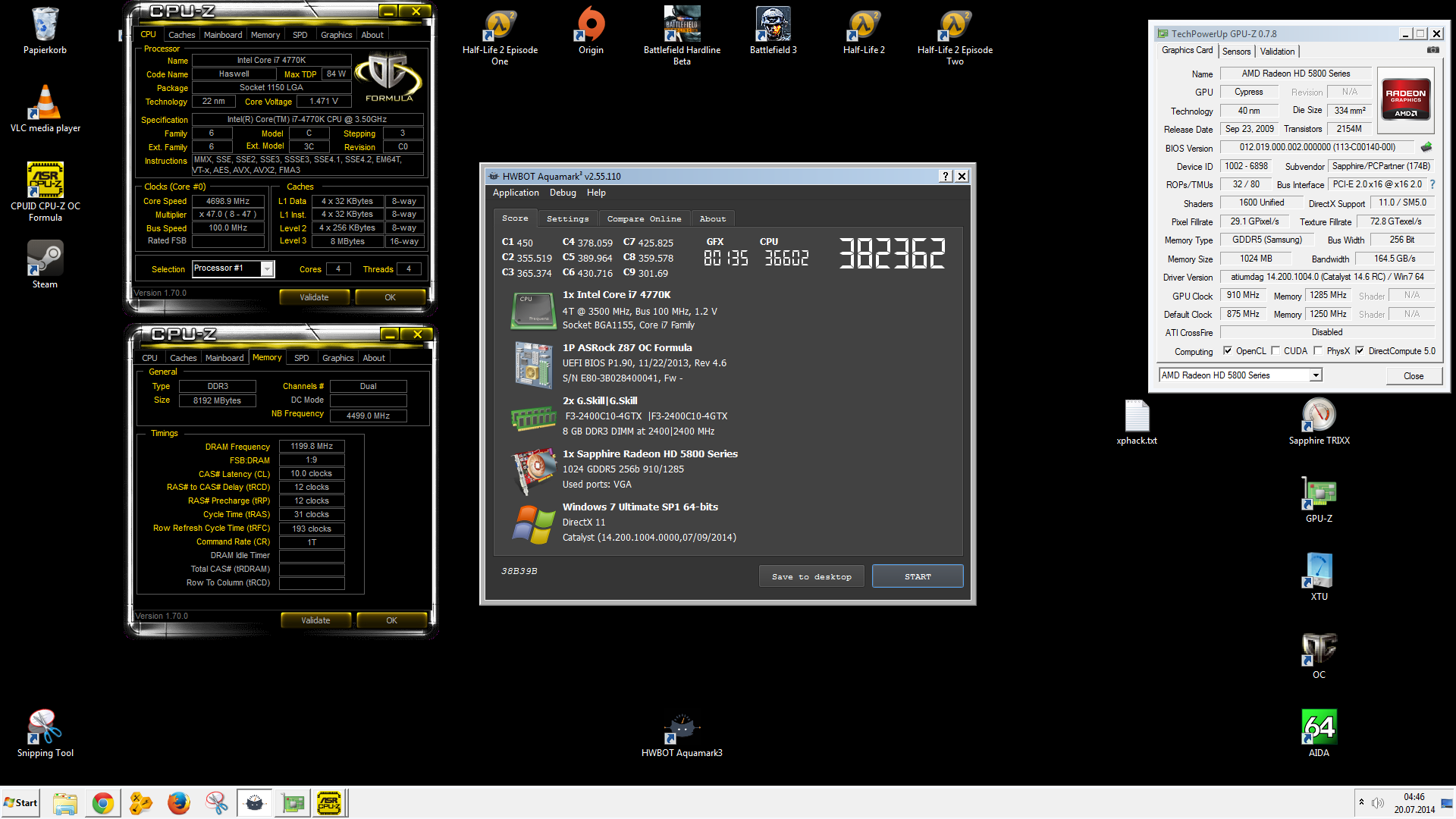The width and height of the screenshot is (1456, 819).
Task: Click the Core Speed 4698.9 MHz value
Action: (x=227, y=201)
